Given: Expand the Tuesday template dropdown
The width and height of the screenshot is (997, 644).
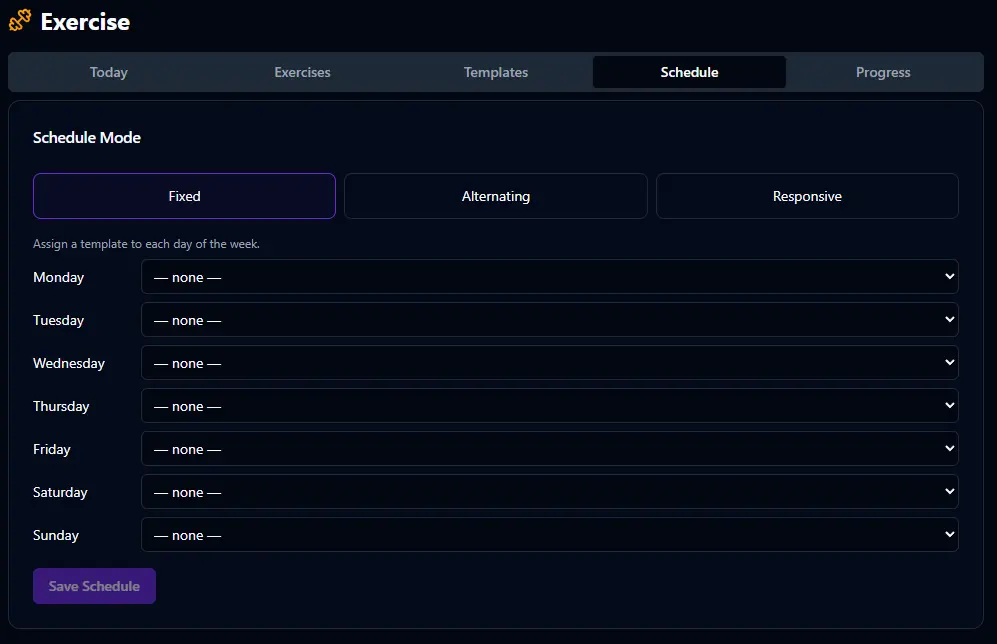Looking at the screenshot, I should tap(549, 320).
